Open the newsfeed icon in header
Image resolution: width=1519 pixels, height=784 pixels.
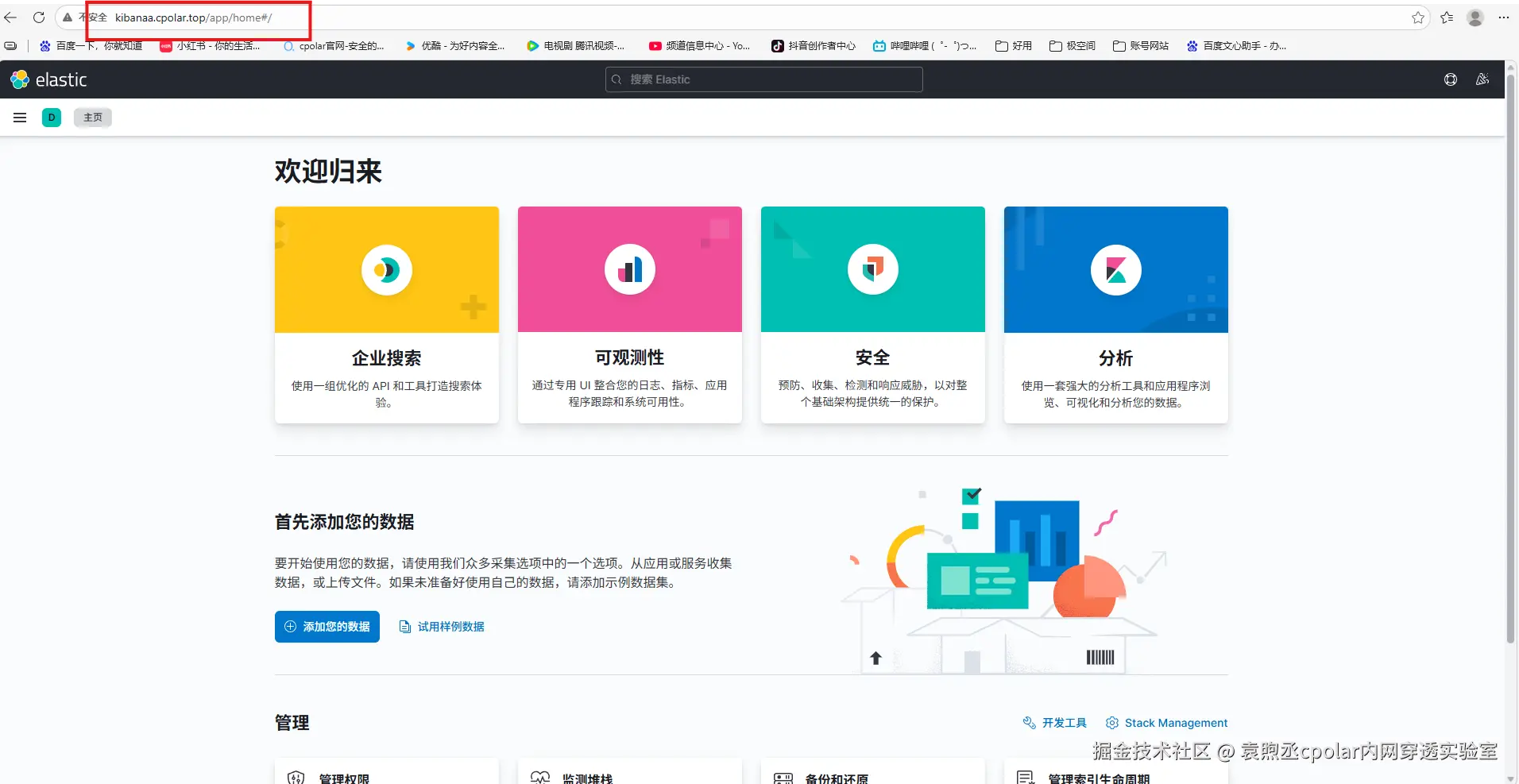(1482, 79)
